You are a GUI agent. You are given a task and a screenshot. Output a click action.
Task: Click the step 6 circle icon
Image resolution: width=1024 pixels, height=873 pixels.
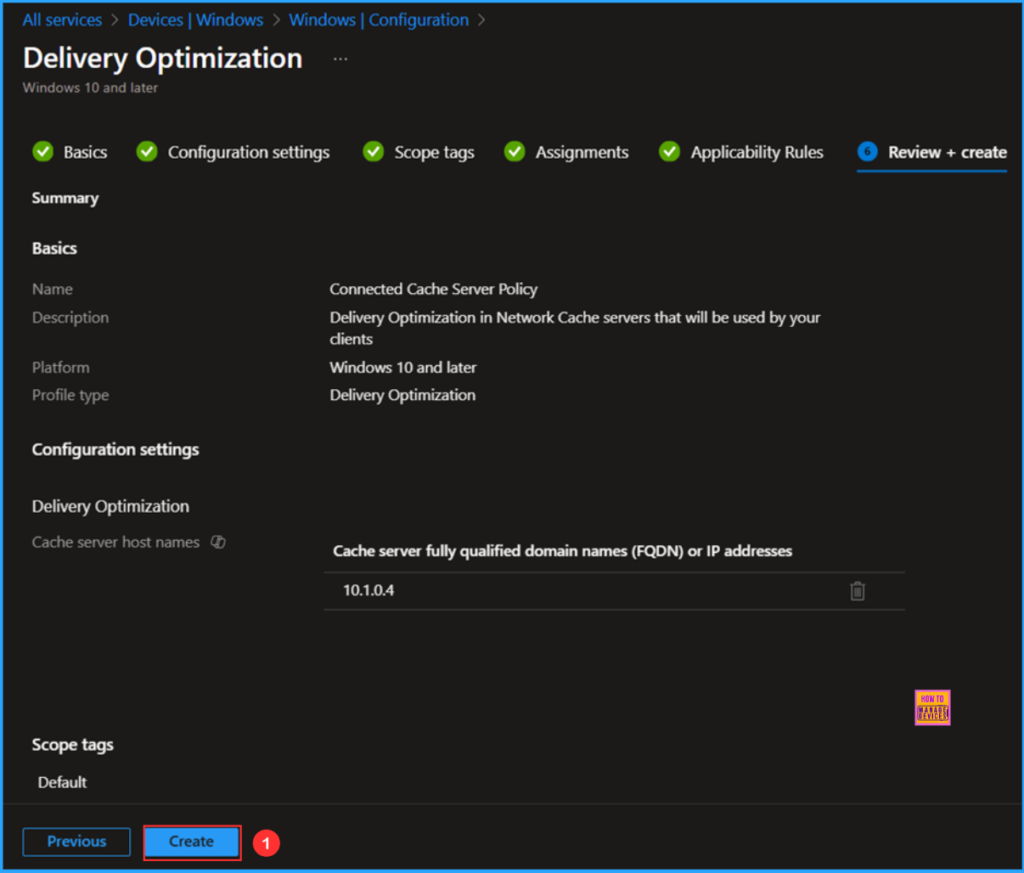tap(867, 151)
